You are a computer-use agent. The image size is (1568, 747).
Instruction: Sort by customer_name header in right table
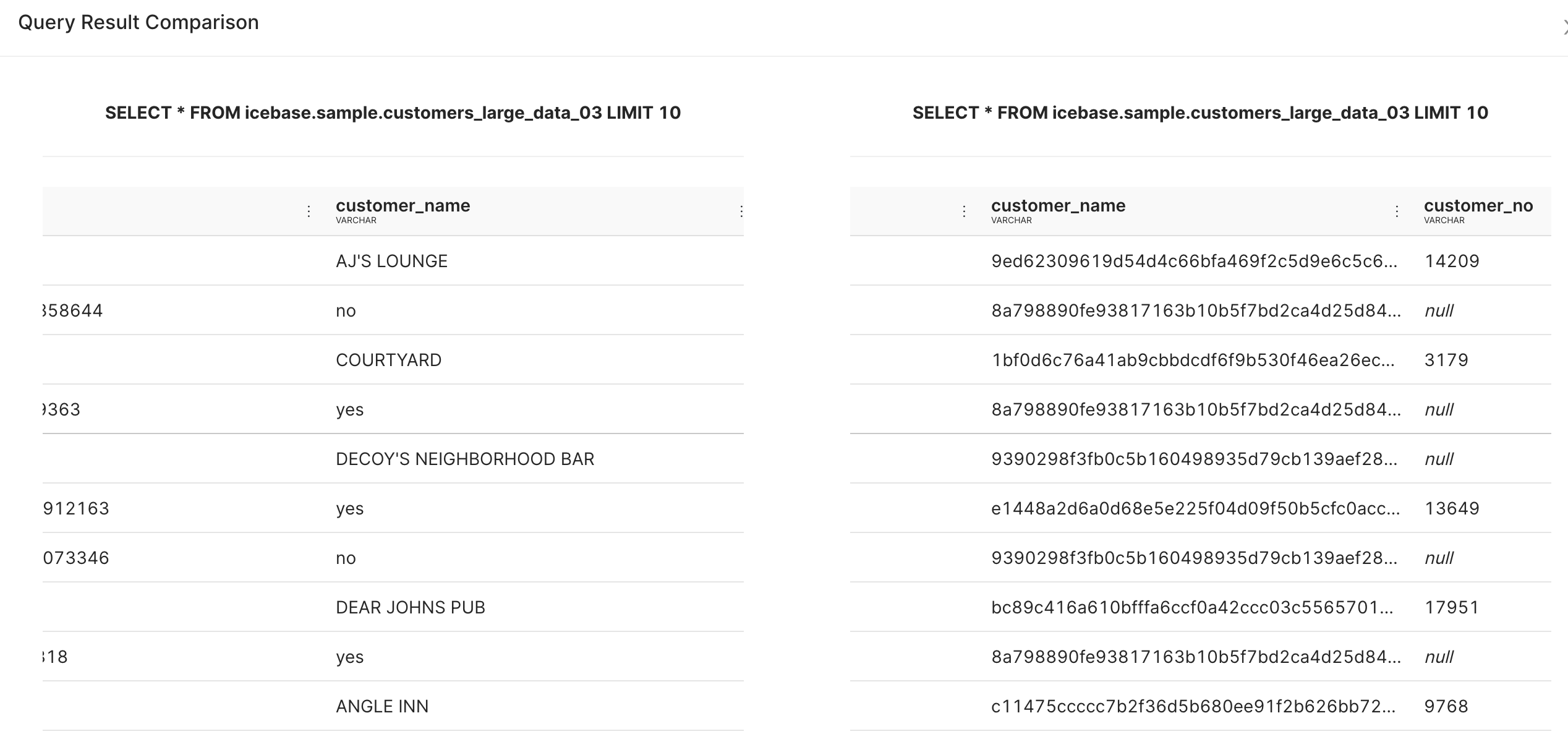pyautogui.click(x=1058, y=206)
